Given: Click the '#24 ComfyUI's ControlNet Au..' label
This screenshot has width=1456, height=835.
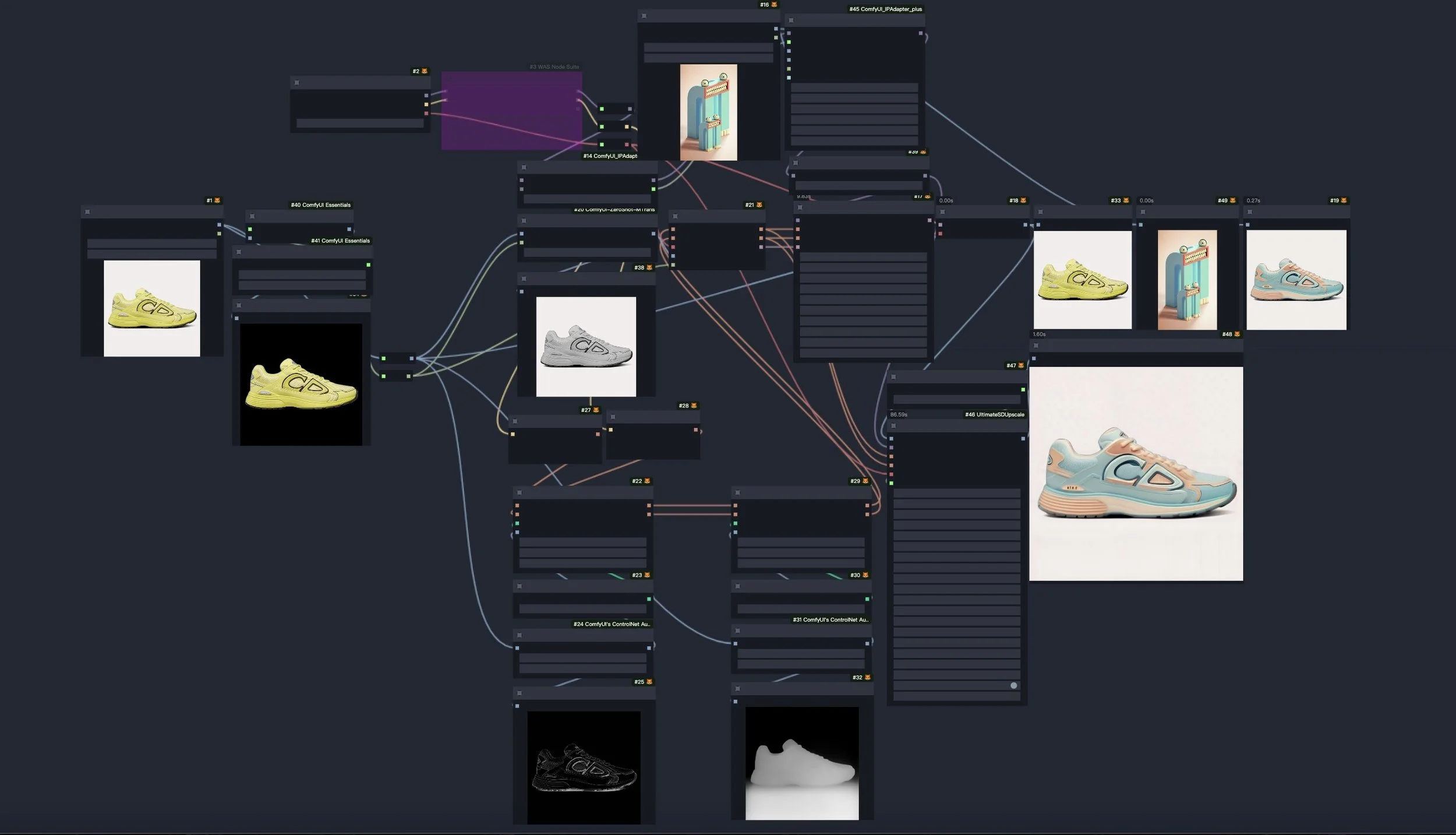Looking at the screenshot, I should [x=612, y=624].
